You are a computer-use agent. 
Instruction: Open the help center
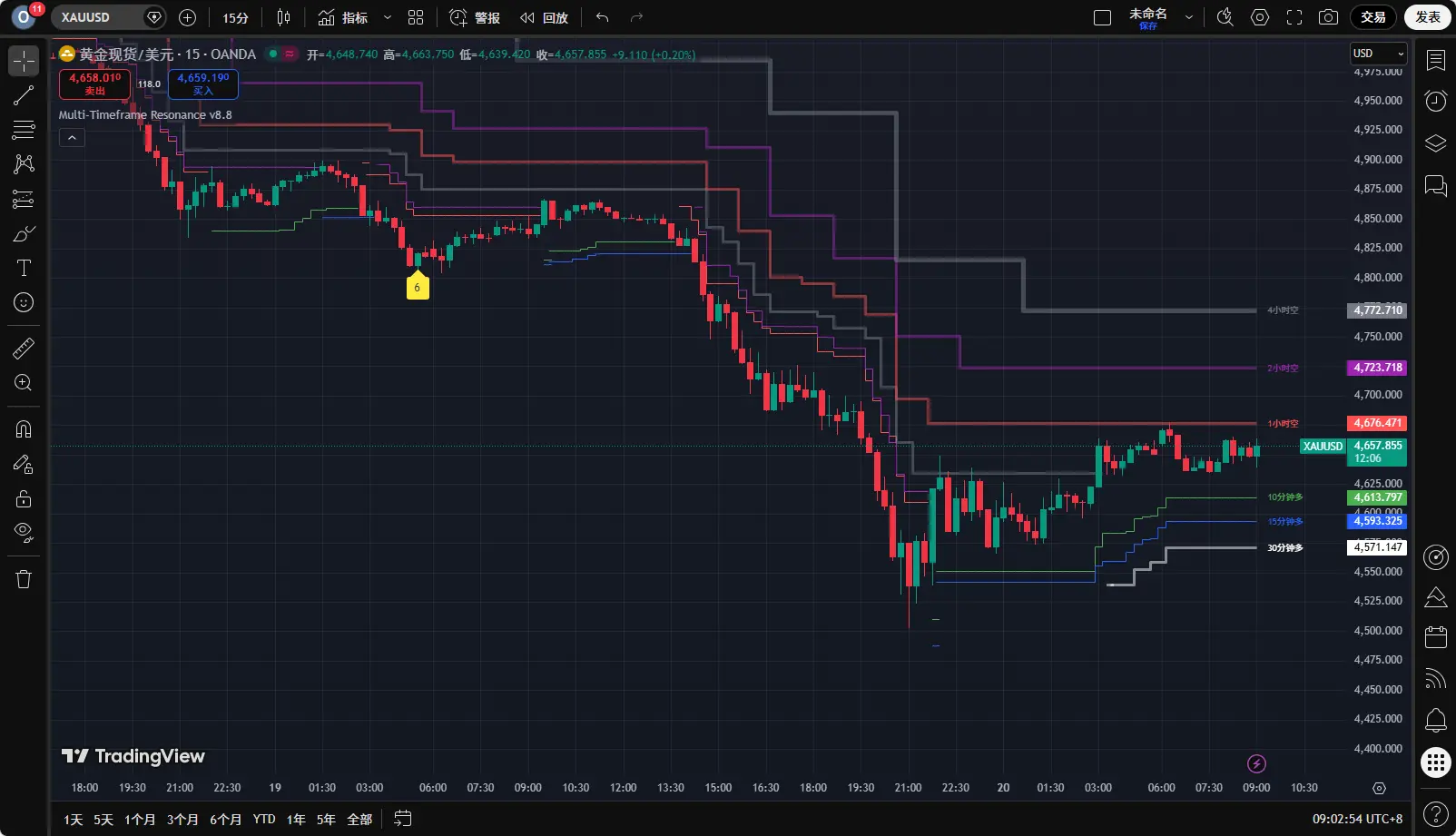click(1436, 814)
